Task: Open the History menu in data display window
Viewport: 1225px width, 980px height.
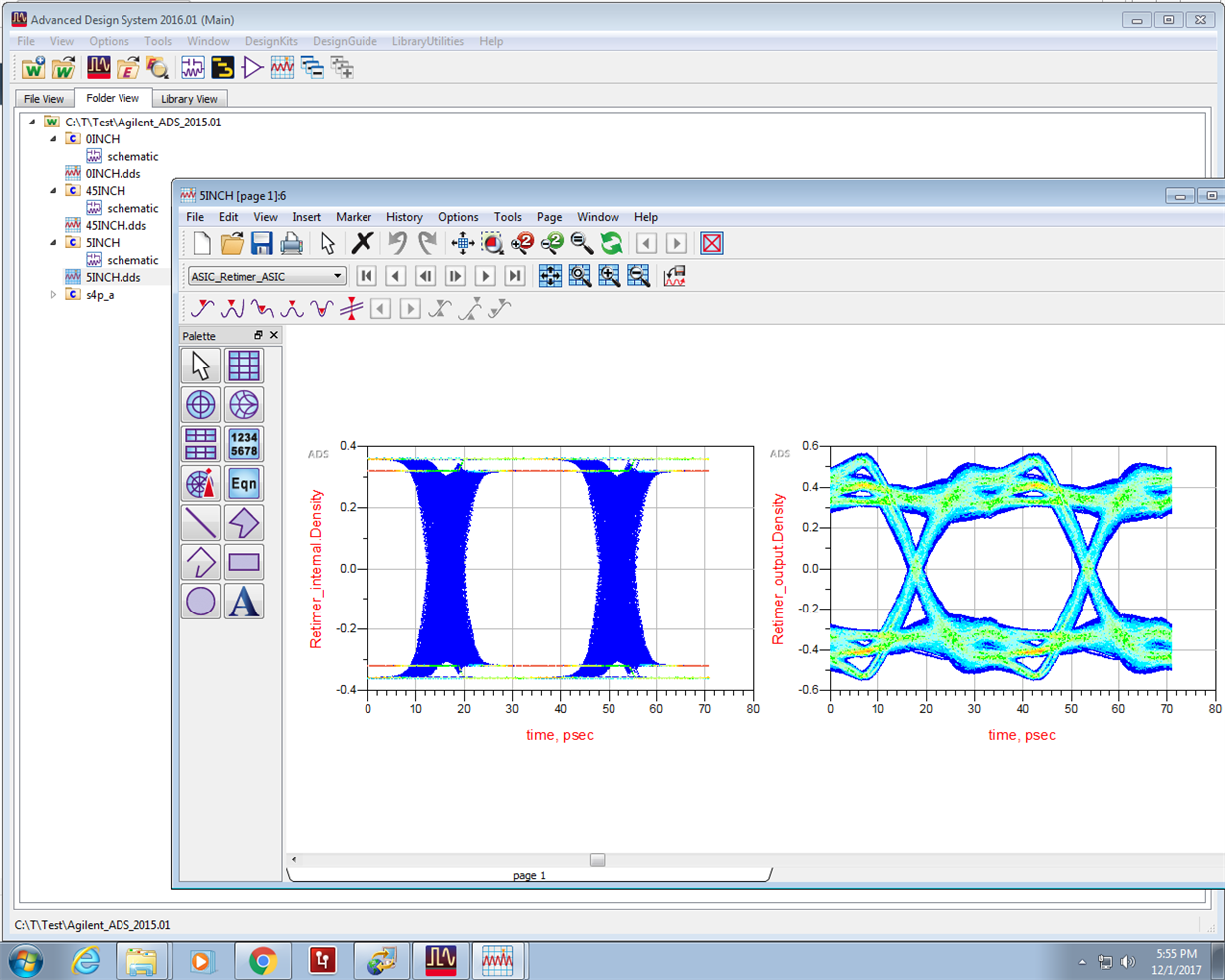Action: [x=404, y=217]
